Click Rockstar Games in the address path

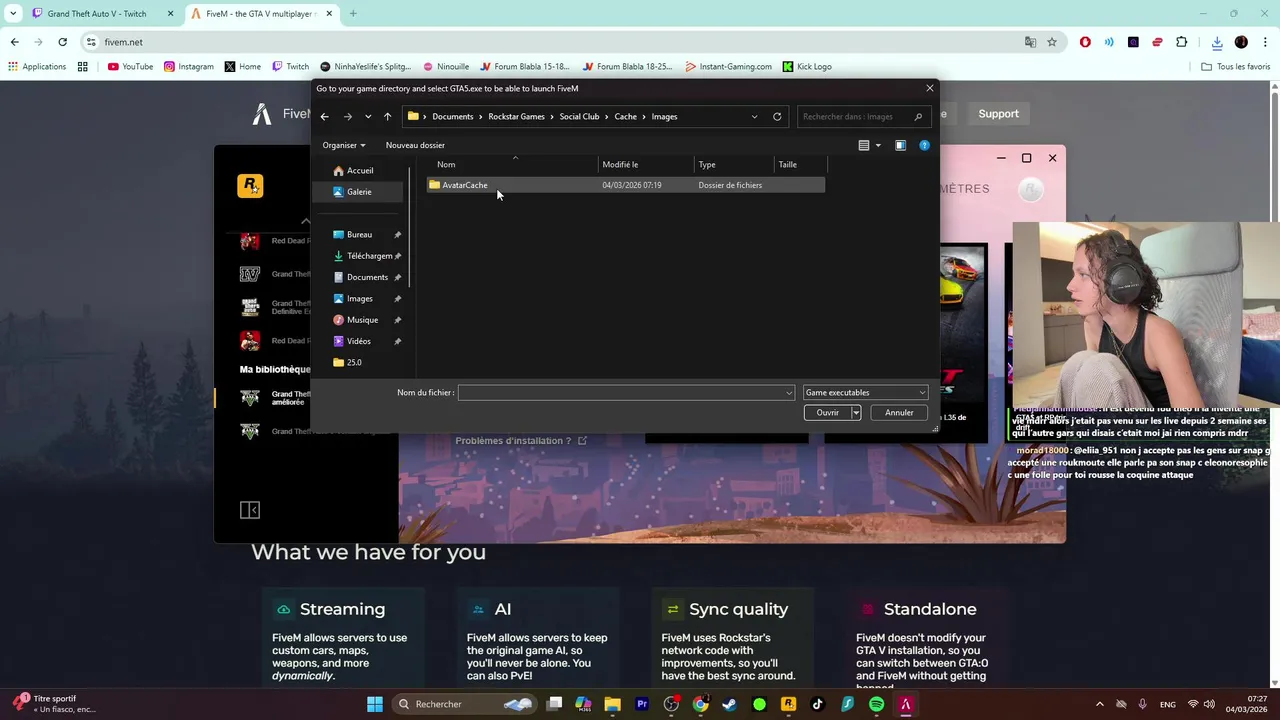click(x=516, y=117)
